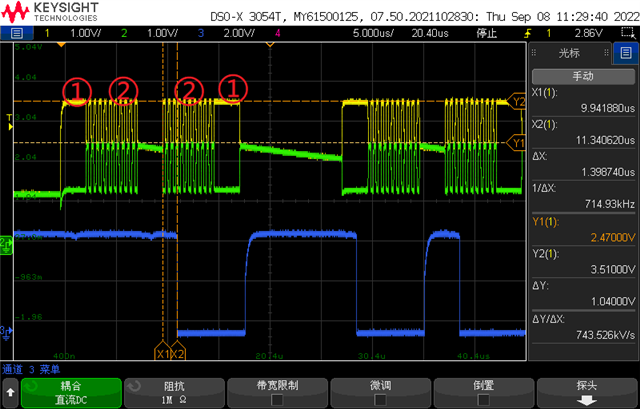Click channel 3 ground level indicator

pos(6,332)
